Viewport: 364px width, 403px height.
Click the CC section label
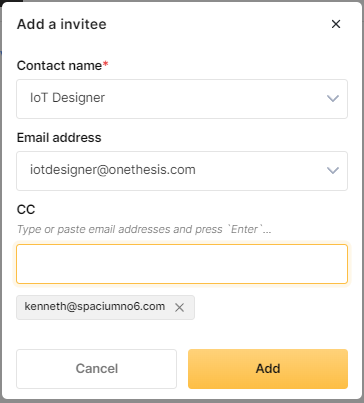[x=26, y=210]
